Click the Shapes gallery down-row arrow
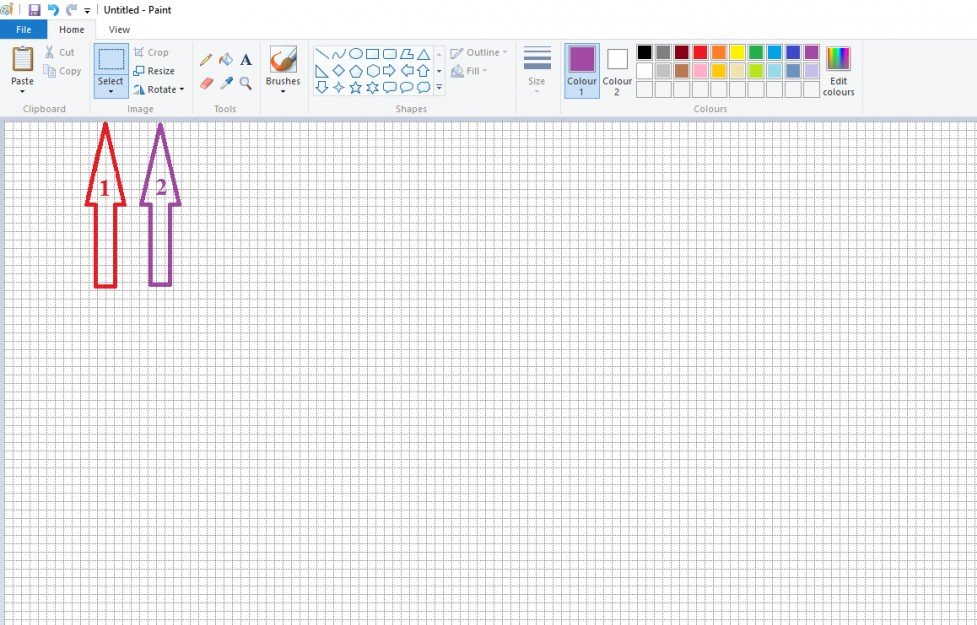The width and height of the screenshot is (977, 625). [439, 71]
